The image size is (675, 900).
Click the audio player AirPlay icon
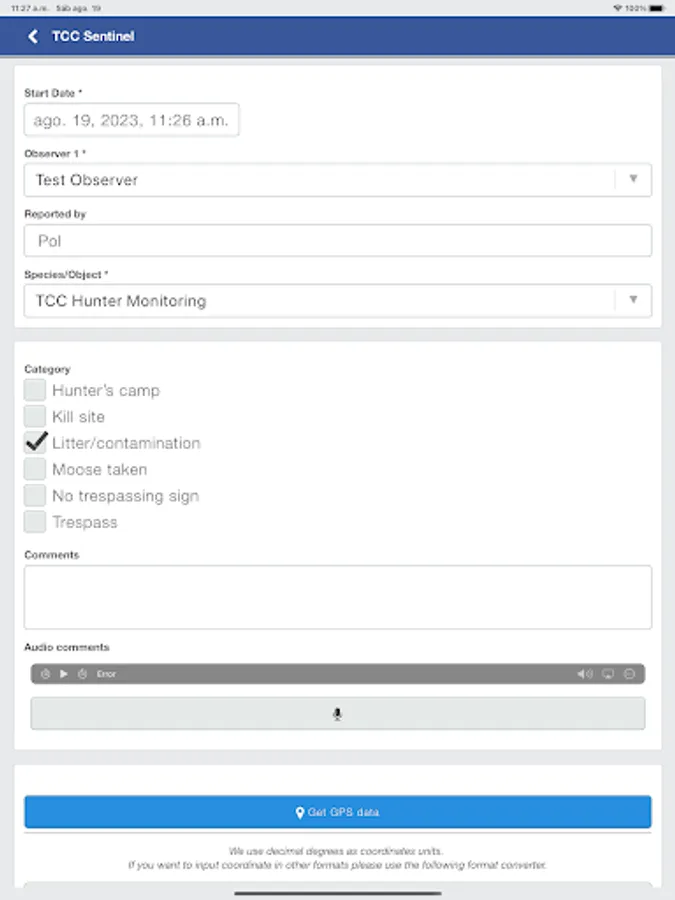point(607,674)
